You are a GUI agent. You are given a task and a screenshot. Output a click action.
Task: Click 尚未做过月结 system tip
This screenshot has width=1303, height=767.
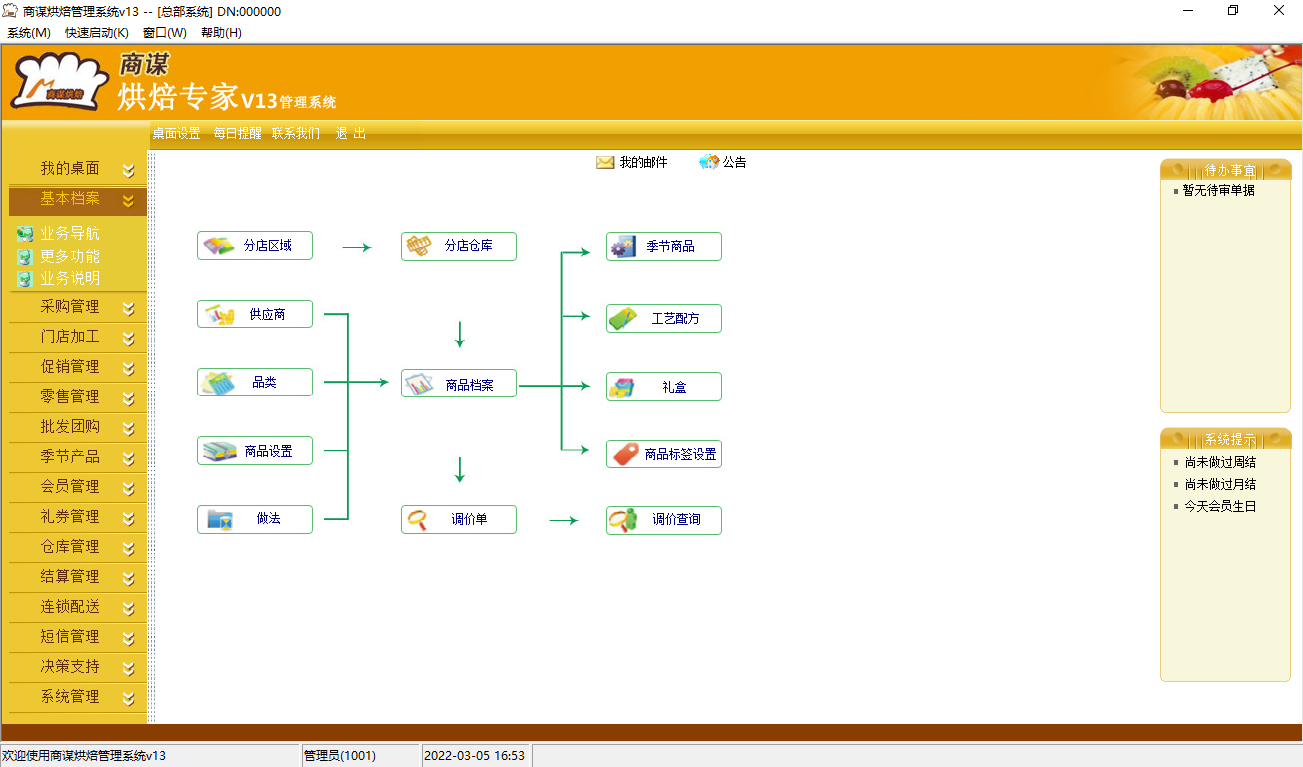click(1220, 484)
